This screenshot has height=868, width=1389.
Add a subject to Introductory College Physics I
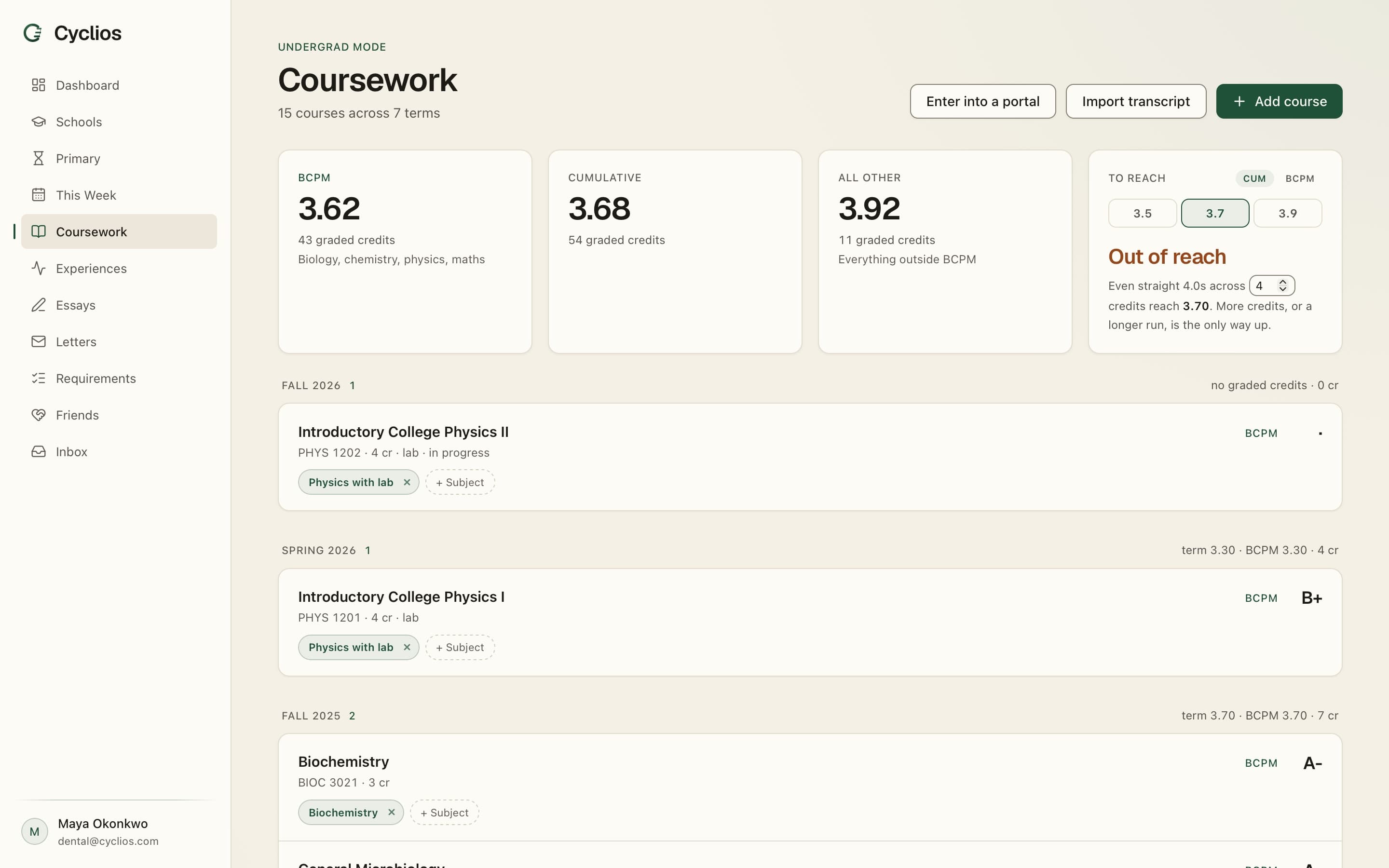(x=460, y=647)
